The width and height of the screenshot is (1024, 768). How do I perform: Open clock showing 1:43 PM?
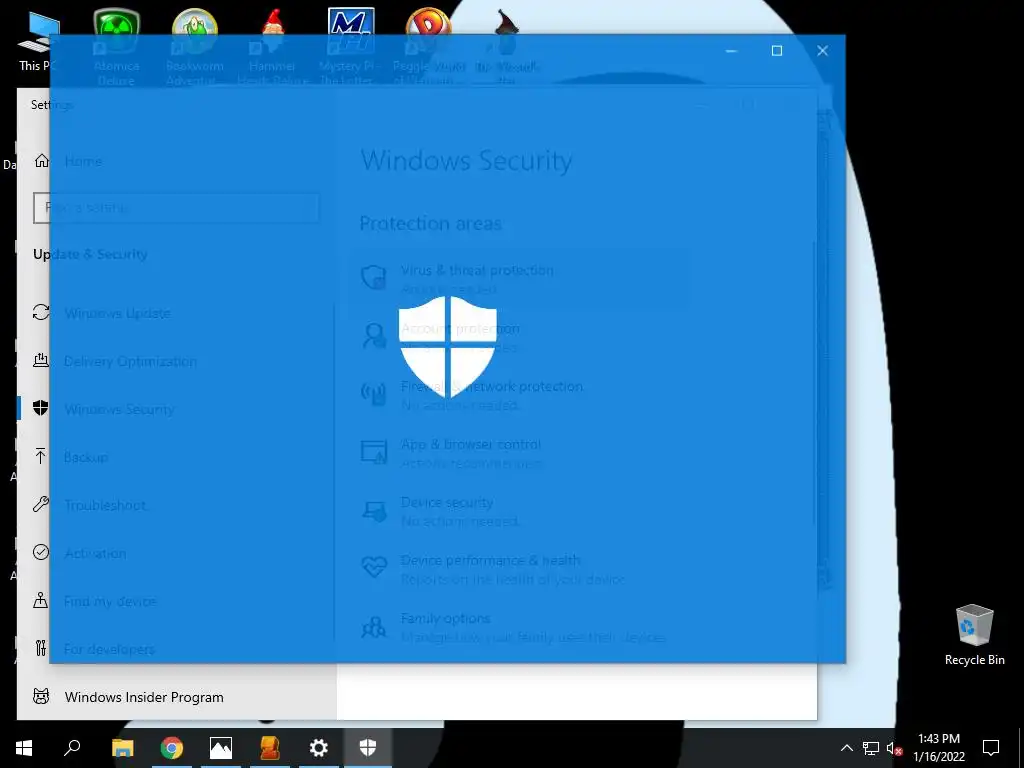point(938,748)
